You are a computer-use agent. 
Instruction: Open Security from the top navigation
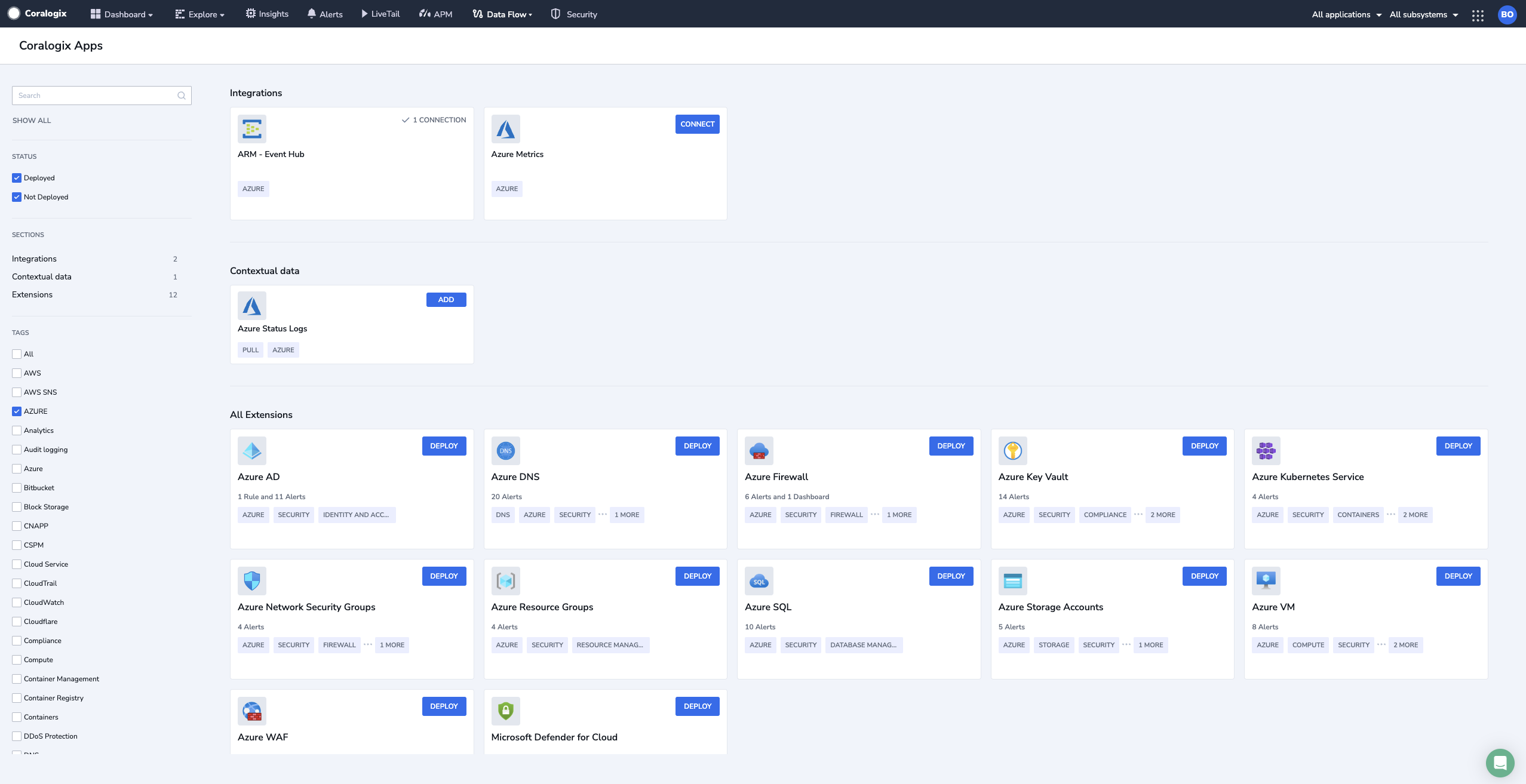point(574,14)
